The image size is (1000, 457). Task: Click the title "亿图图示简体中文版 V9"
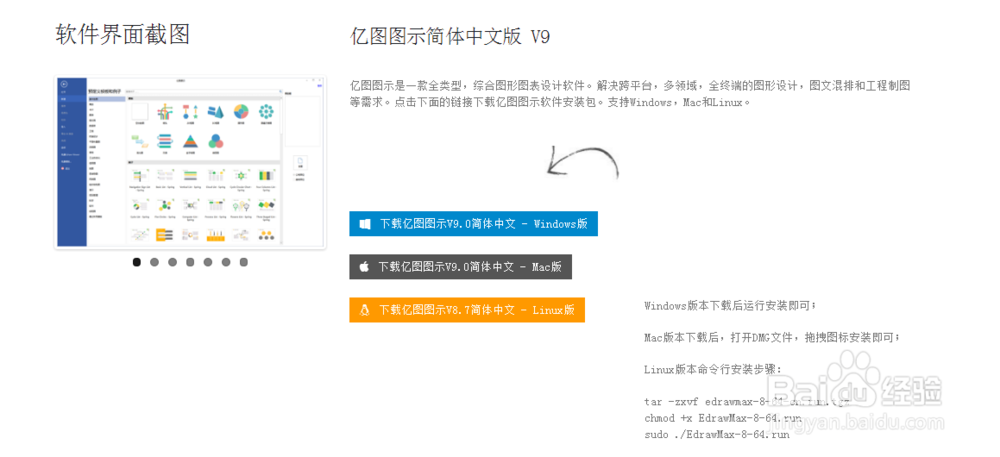coord(450,36)
